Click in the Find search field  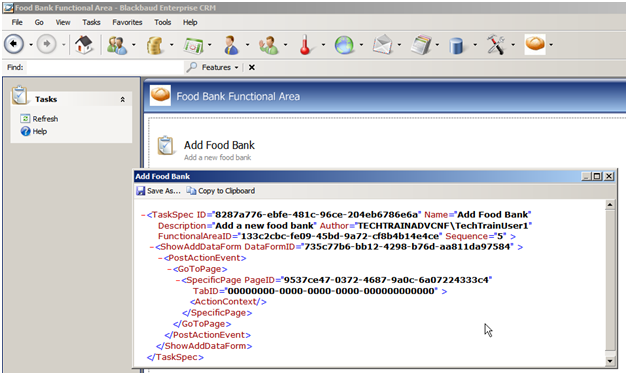pos(105,67)
